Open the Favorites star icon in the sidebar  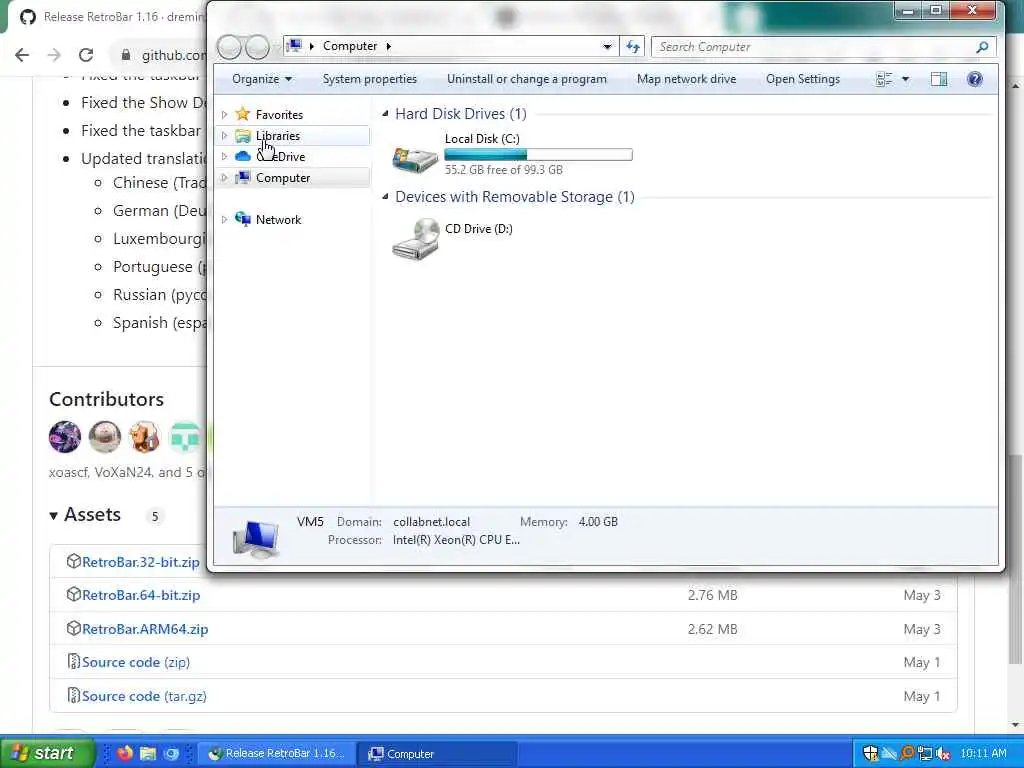pyautogui.click(x=243, y=114)
